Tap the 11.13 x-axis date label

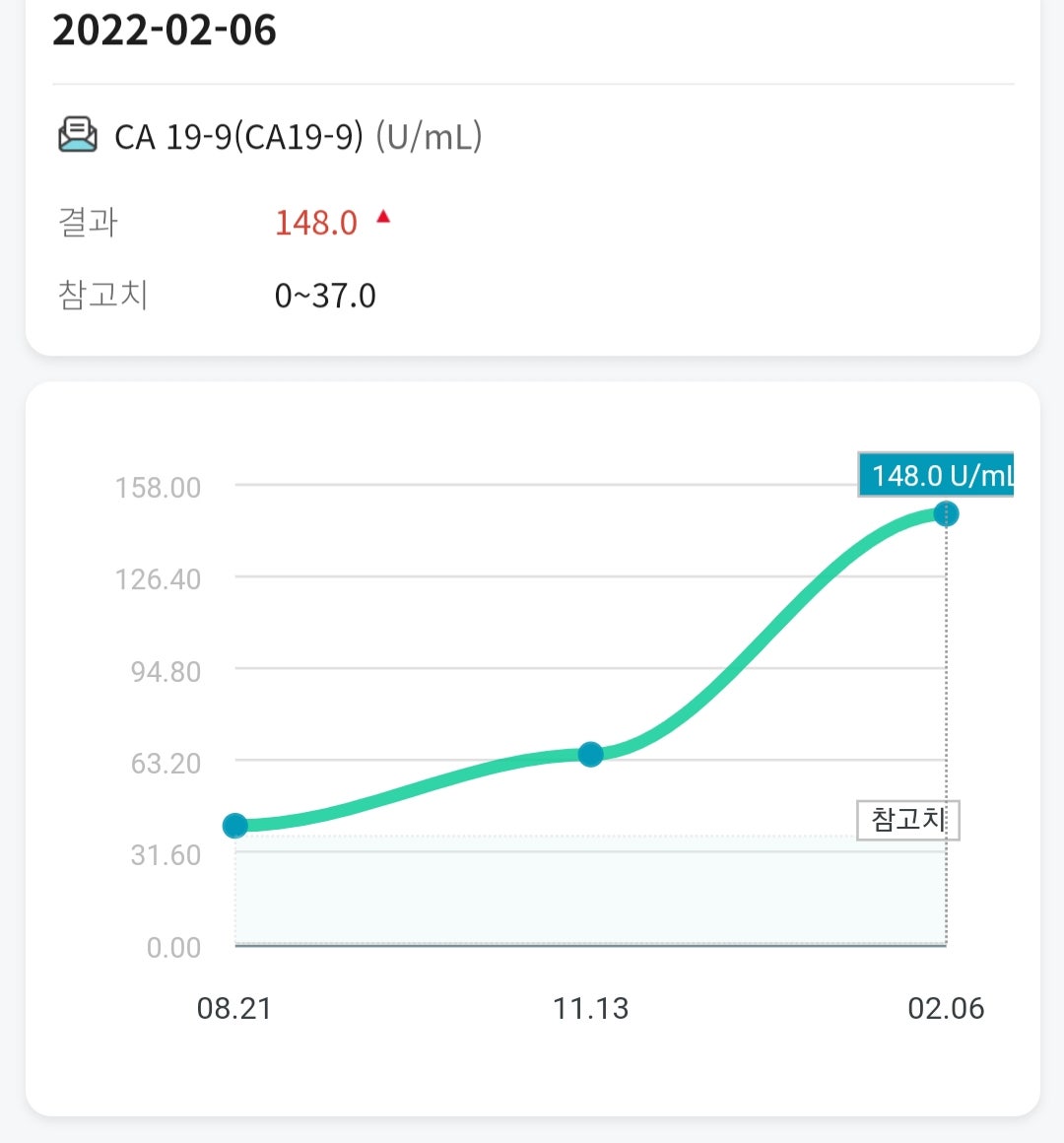click(x=590, y=1008)
